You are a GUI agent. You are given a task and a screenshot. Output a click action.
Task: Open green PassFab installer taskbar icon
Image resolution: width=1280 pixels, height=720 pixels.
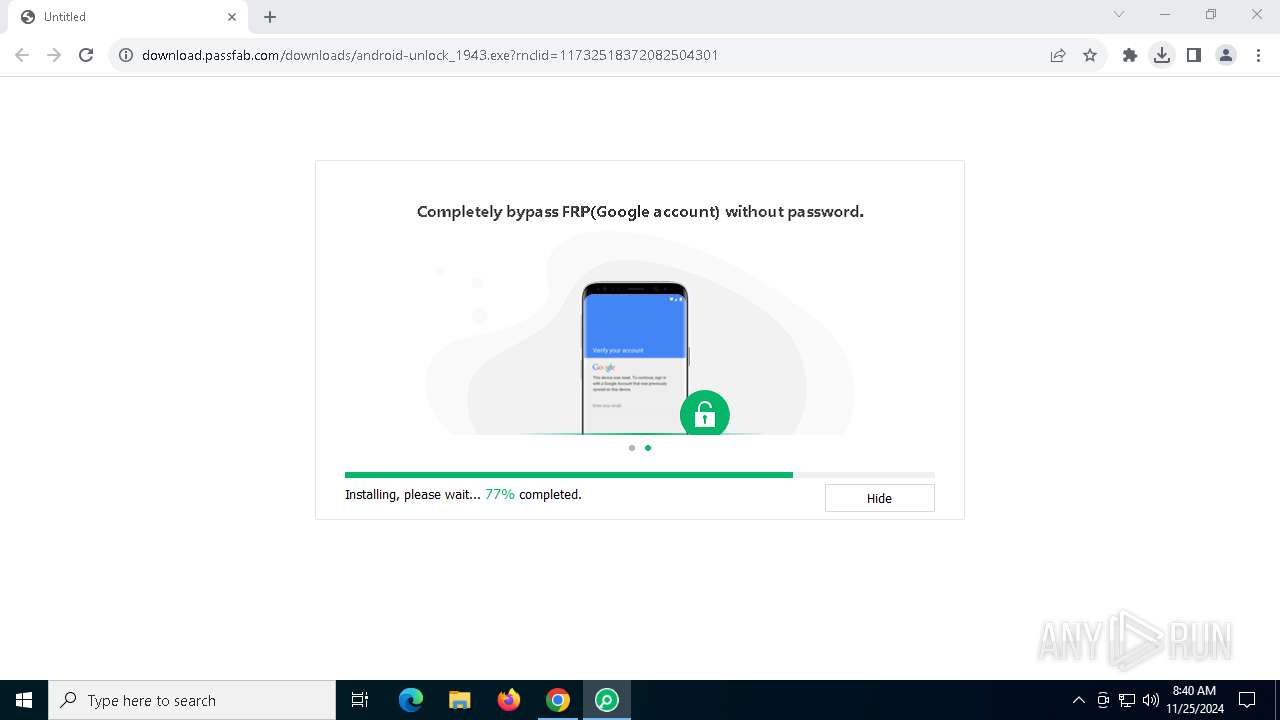(607, 700)
